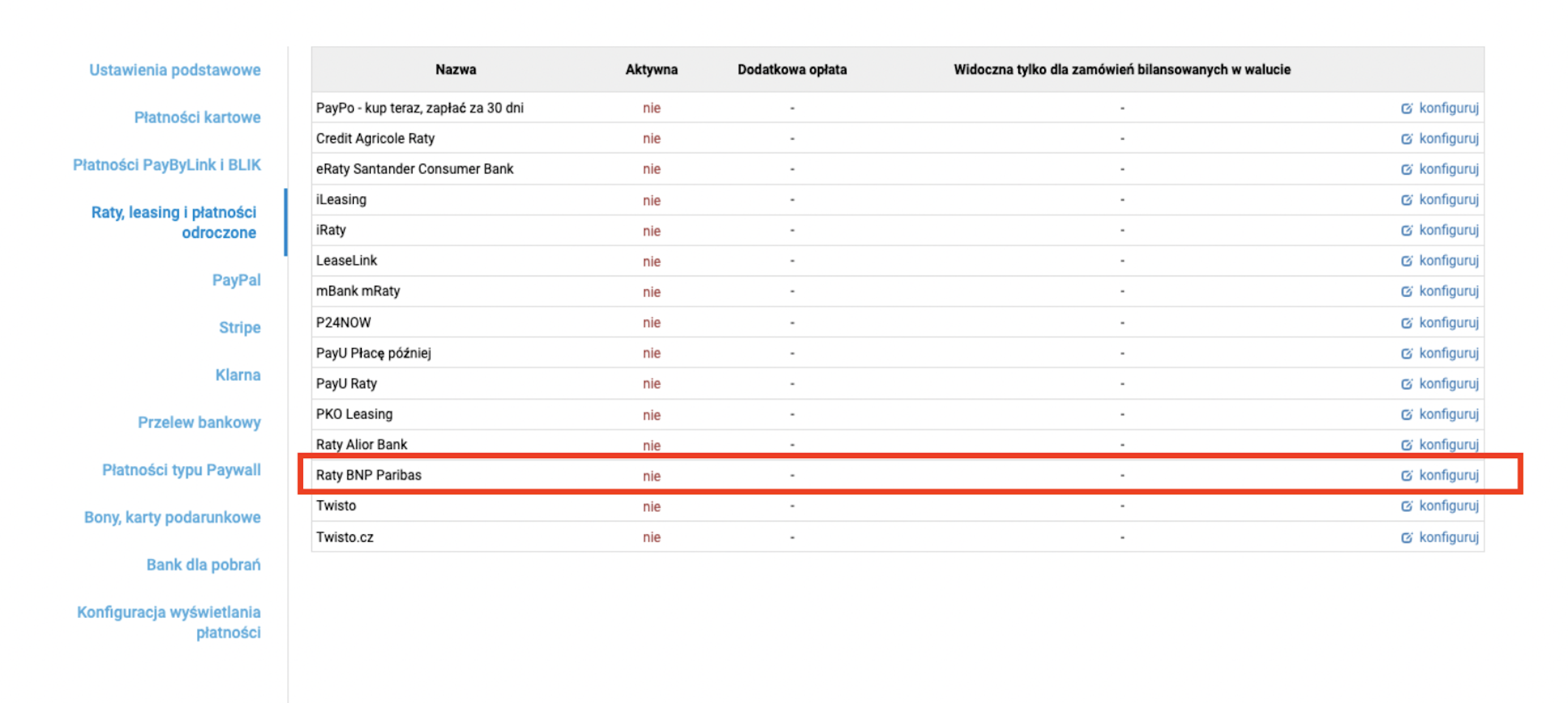This screenshot has height=703, width=1568.
Task: Go to Płatności kartowe section
Action: pos(197,118)
